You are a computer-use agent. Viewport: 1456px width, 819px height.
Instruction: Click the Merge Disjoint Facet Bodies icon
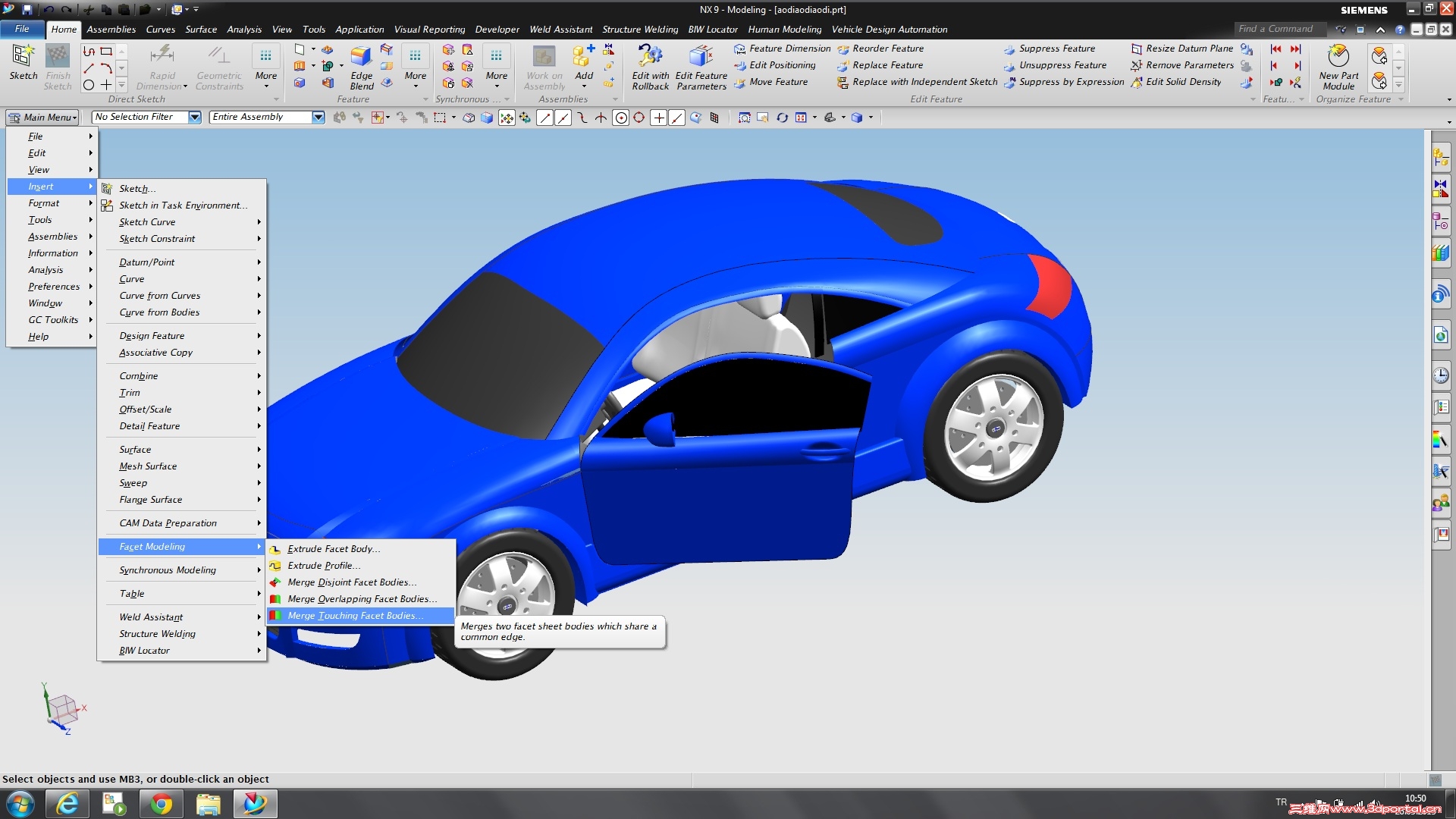click(275, 582)
